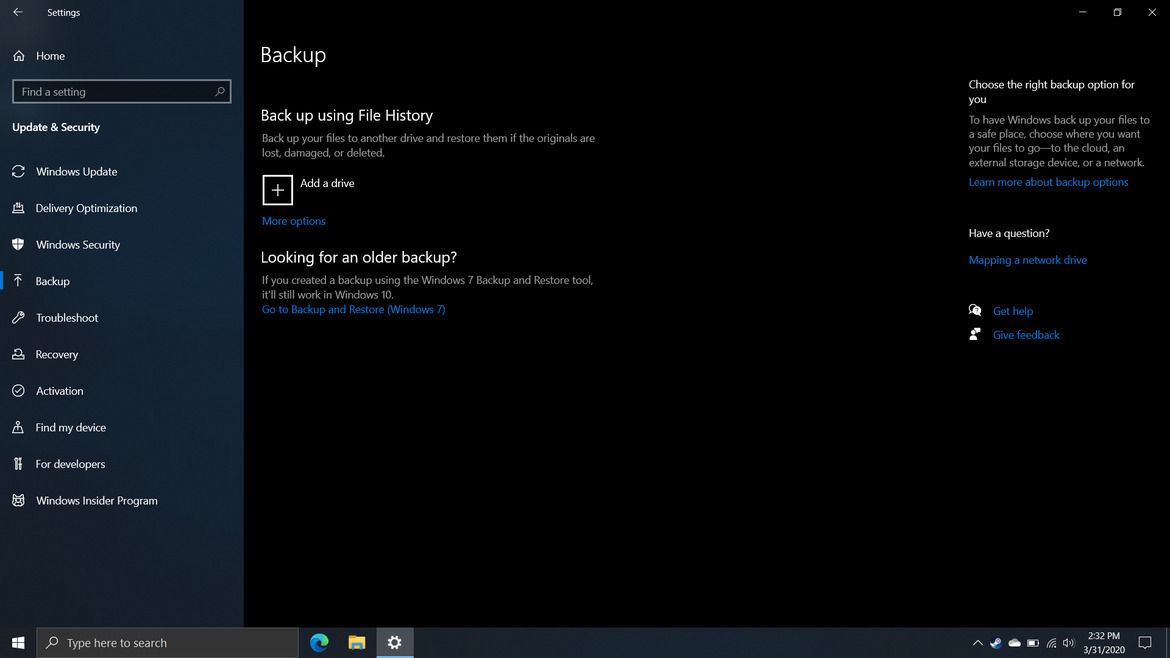The height and width of the screenshot is (658, 1170).
Task: Open More options link
Action: 293,221
